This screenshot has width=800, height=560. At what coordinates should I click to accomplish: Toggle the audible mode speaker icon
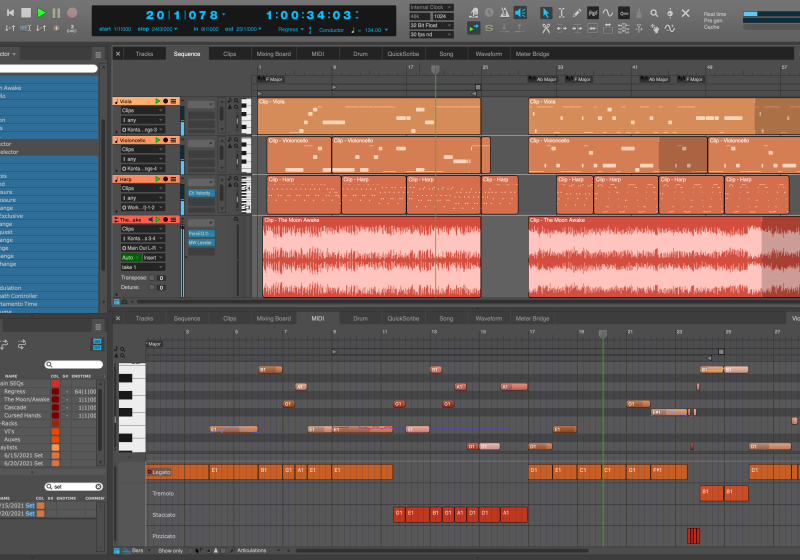coord(519,13)
